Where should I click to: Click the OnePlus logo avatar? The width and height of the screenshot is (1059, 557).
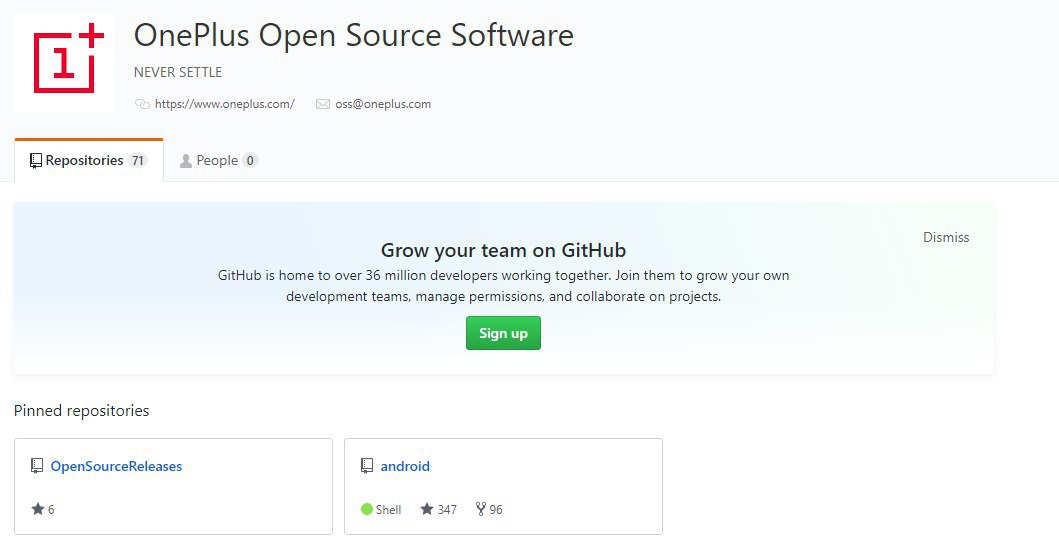64,62
